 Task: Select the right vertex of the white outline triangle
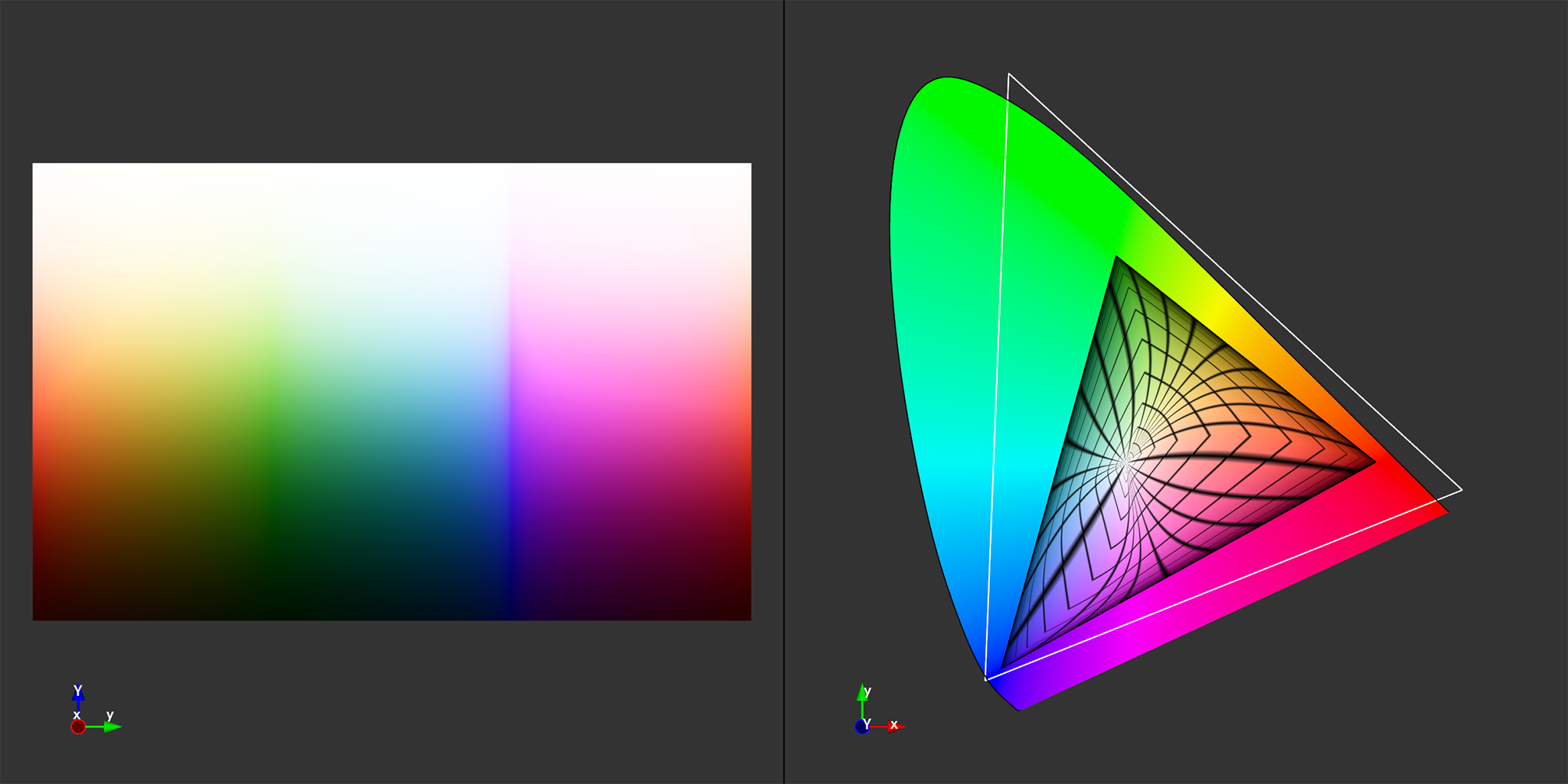point(1462,490)
